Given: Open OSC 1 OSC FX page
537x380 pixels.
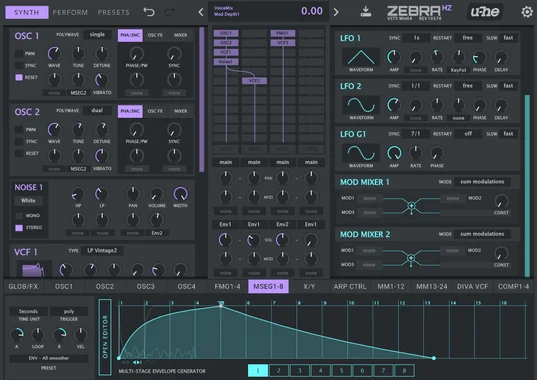Looking at the screenshot, I should click(155, 35).
